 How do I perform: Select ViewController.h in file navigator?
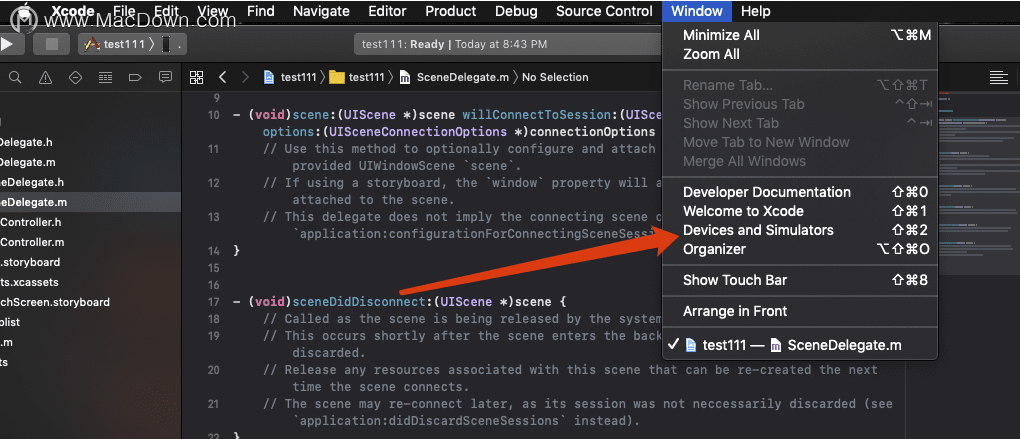pos(90,222)
